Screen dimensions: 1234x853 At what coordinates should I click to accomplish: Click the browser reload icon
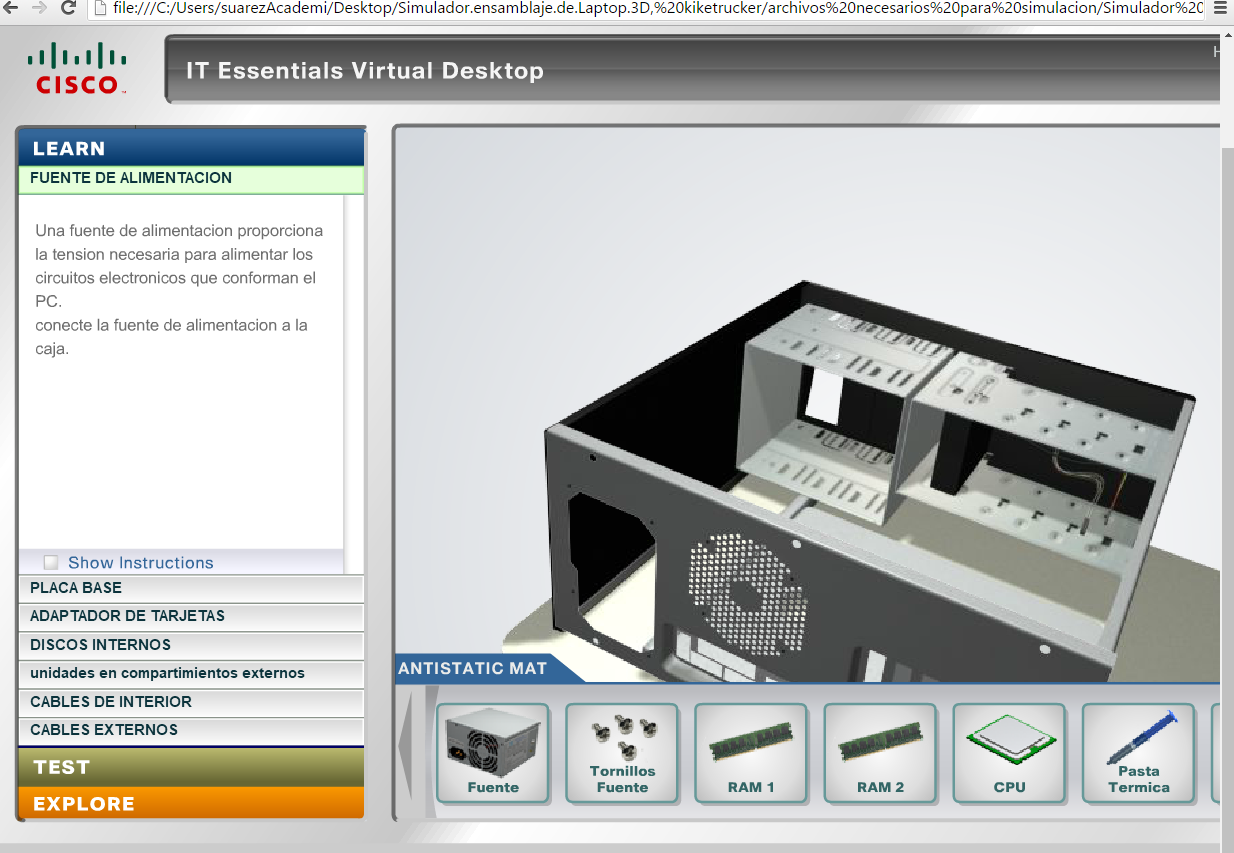68,9
